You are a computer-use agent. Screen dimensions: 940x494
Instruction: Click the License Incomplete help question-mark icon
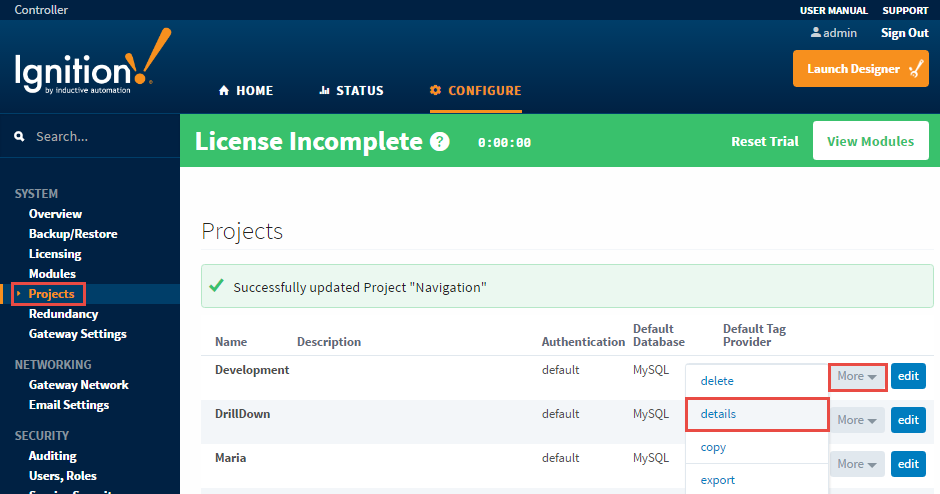439,142
